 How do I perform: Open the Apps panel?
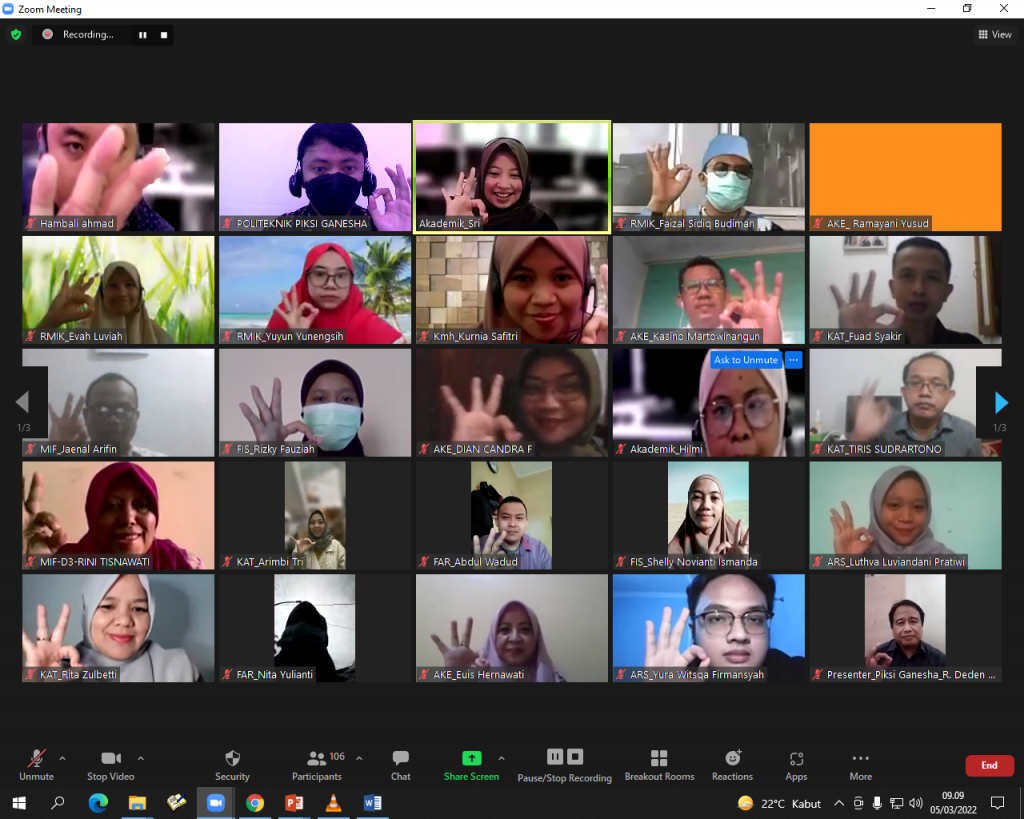(x=796, y=765)
